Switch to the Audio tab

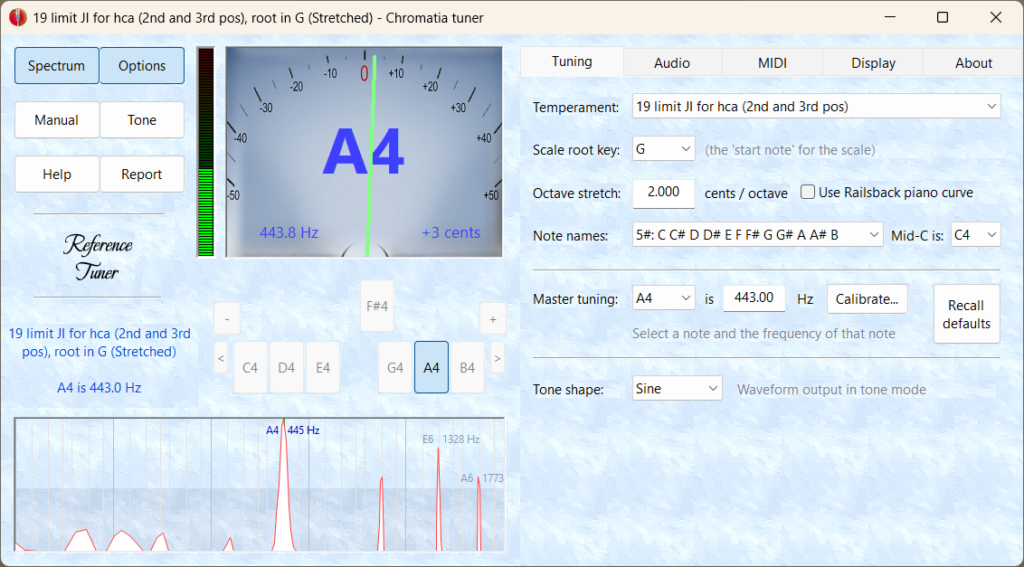click(672, 63)
